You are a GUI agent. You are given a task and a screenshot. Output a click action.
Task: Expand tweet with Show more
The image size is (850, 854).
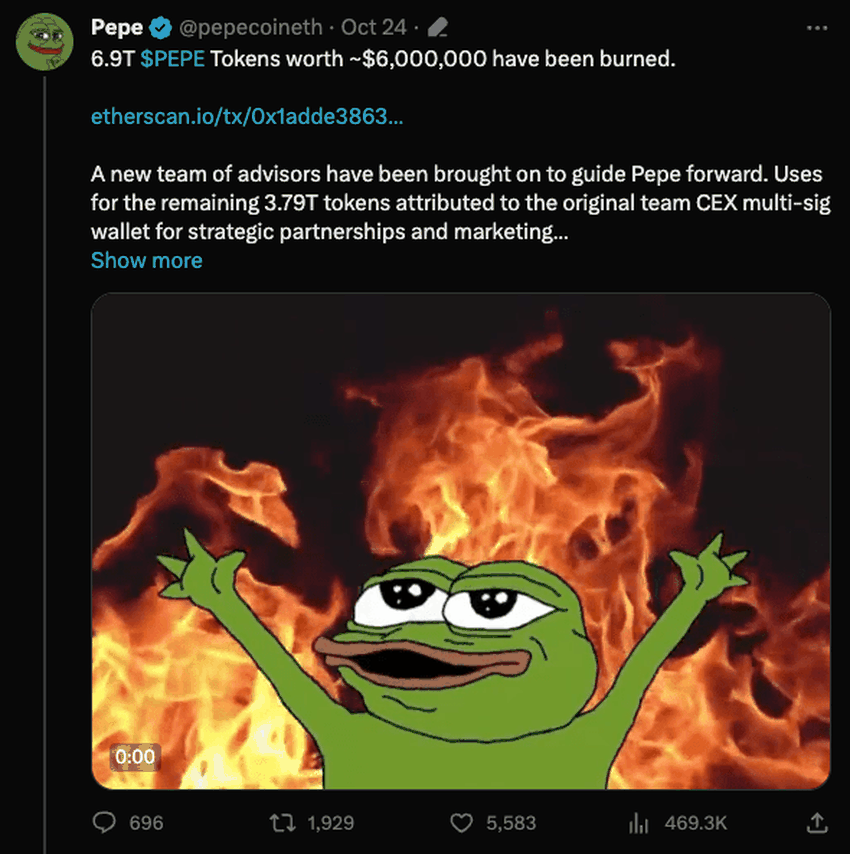[146, 260]
